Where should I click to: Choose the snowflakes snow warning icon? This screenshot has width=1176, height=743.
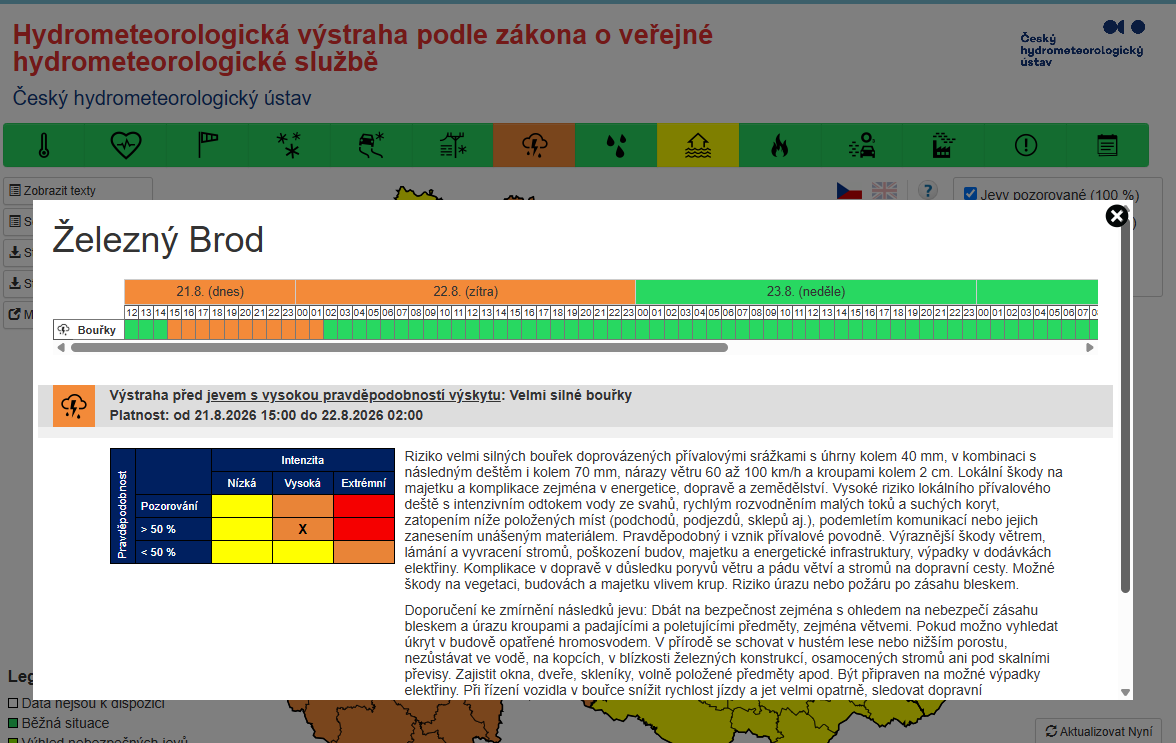[289, 145]
